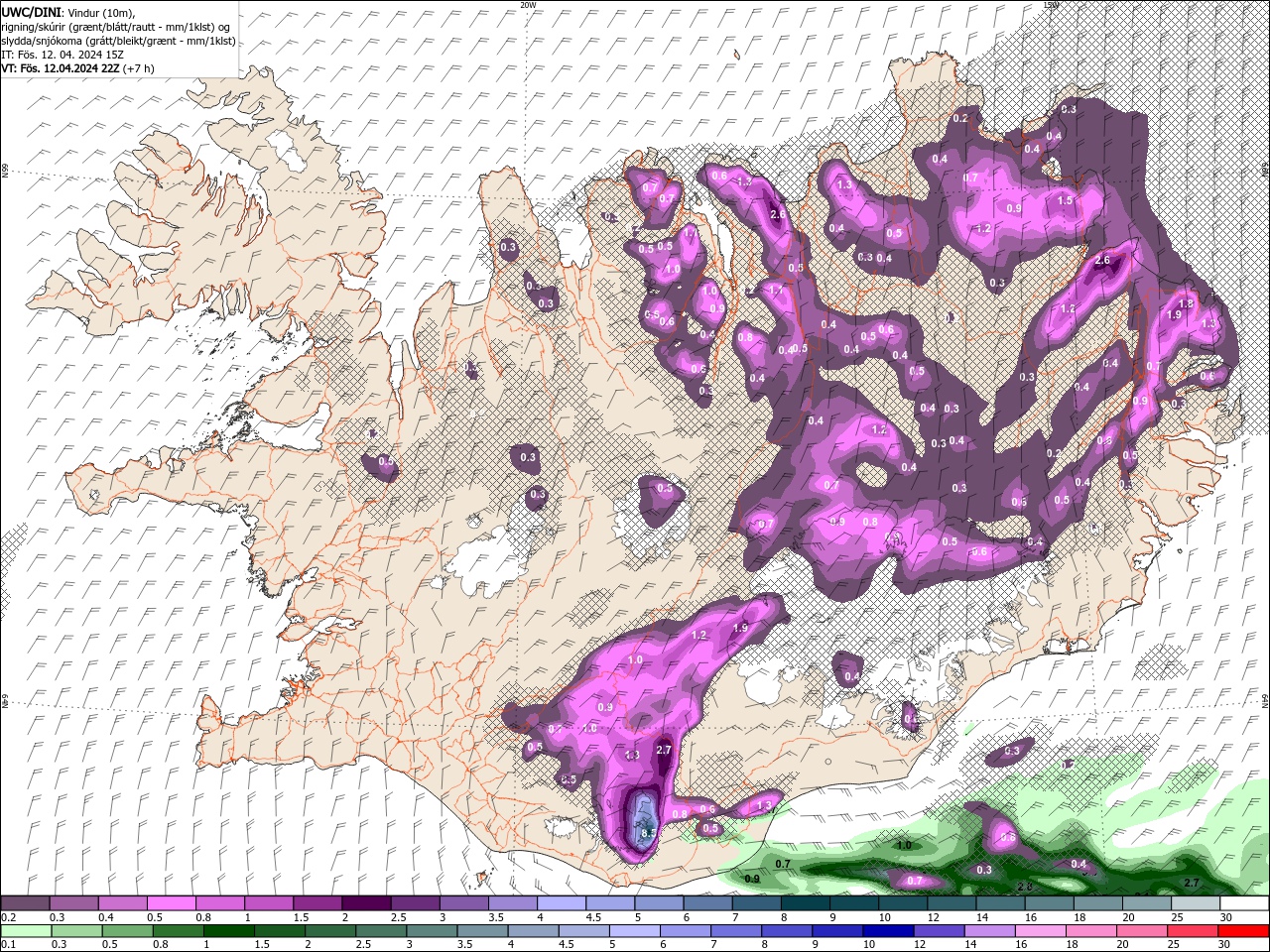Click the UWC/DINI title in the header
Viewport: 1270px width, 952px height.
tap(31, 12)
